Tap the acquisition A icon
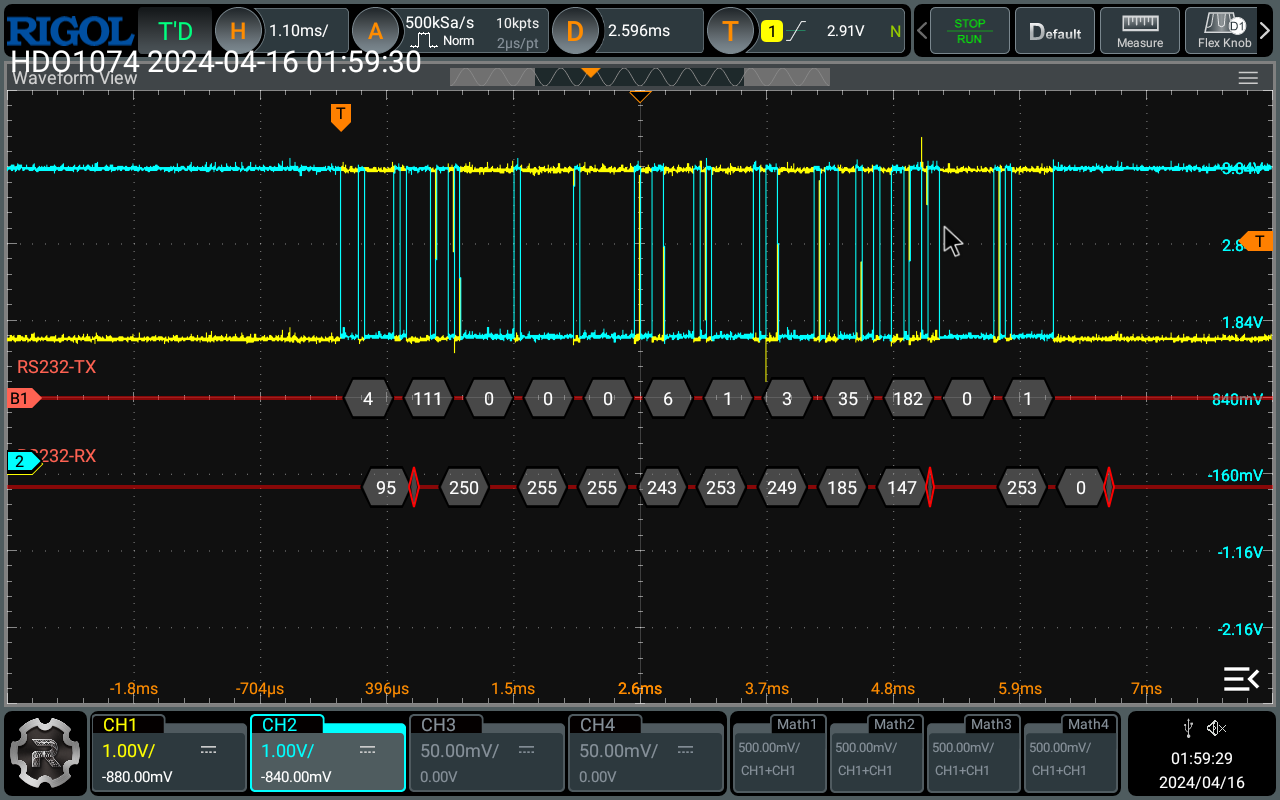This screenshot has height=800, width=1280. click(x=375, y=31)
